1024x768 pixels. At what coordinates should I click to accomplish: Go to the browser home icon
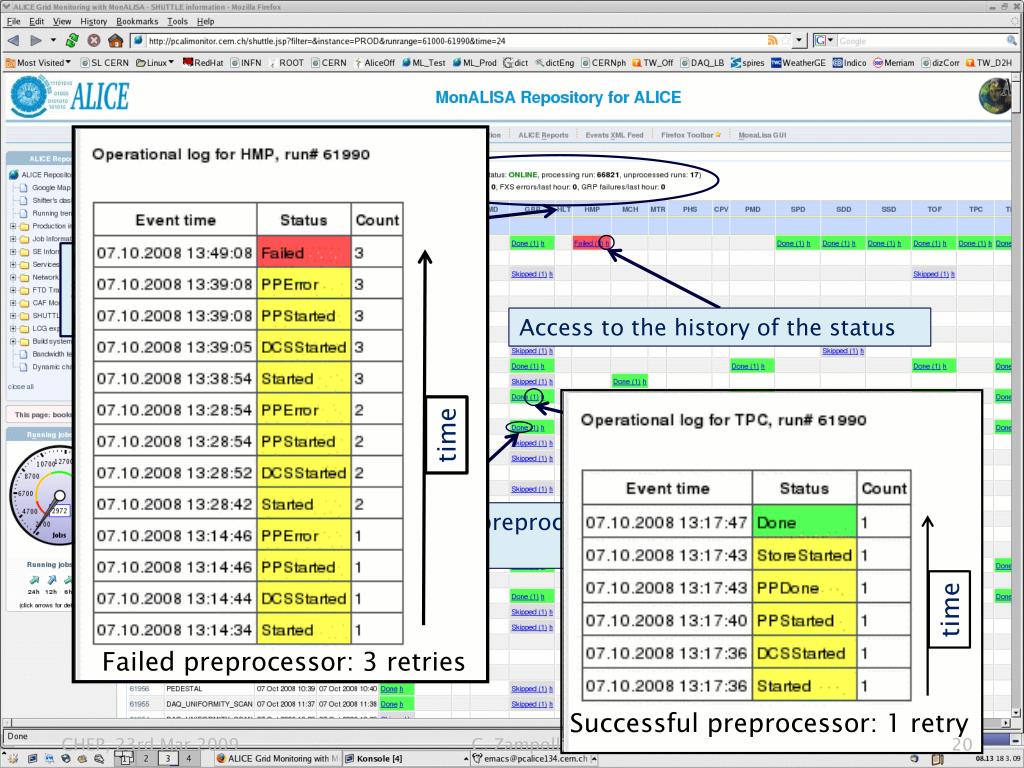tap(116, 41)
